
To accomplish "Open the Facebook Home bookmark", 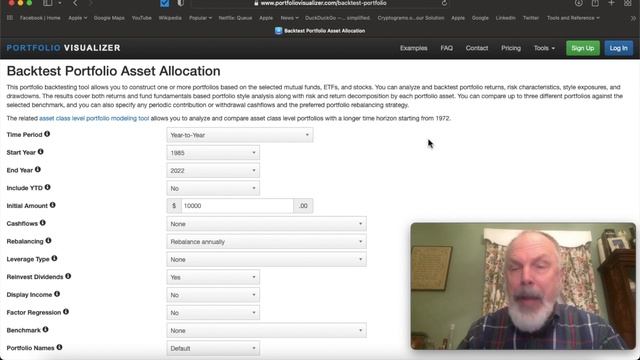I will [40, 18].
